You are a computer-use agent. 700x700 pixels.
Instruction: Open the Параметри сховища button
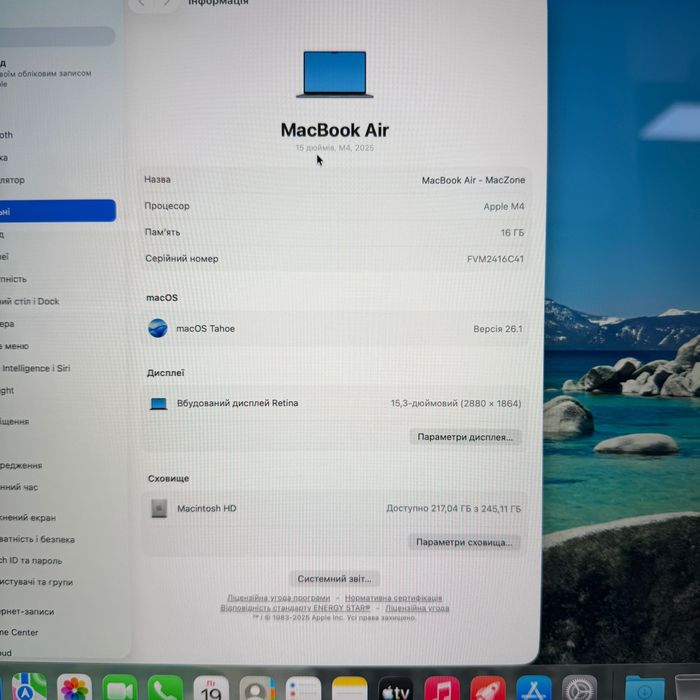(x=464, y=542)
